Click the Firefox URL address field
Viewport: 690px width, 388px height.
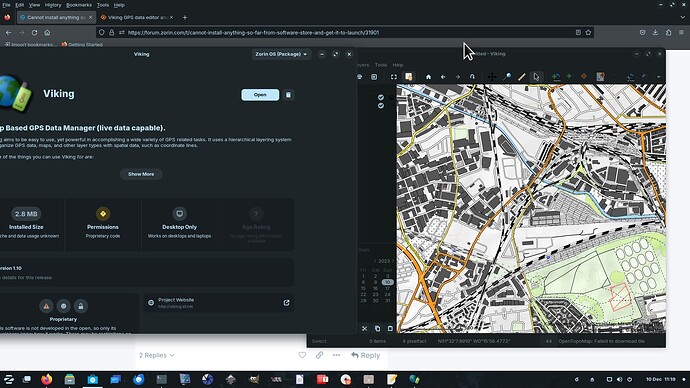pos(346,33)
